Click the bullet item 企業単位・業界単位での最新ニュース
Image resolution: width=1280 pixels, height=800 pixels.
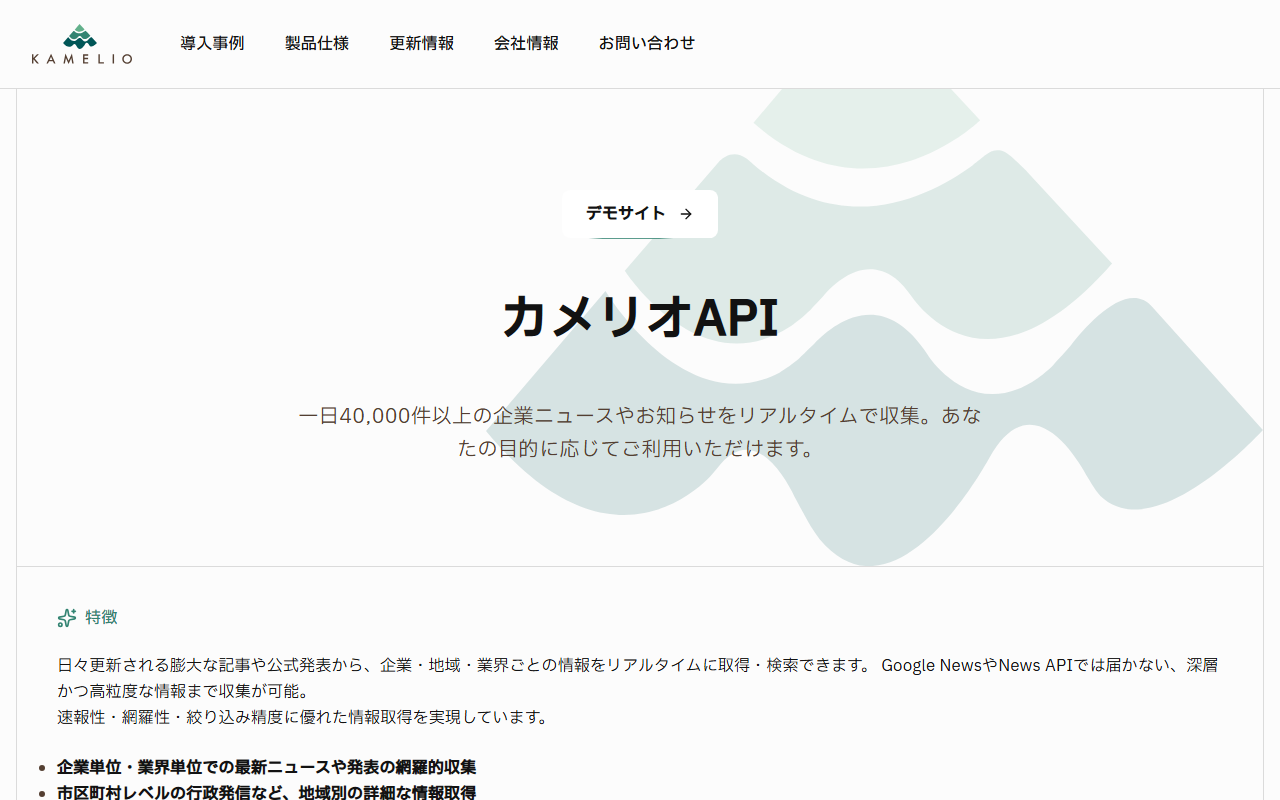click(x=266, y=767)
